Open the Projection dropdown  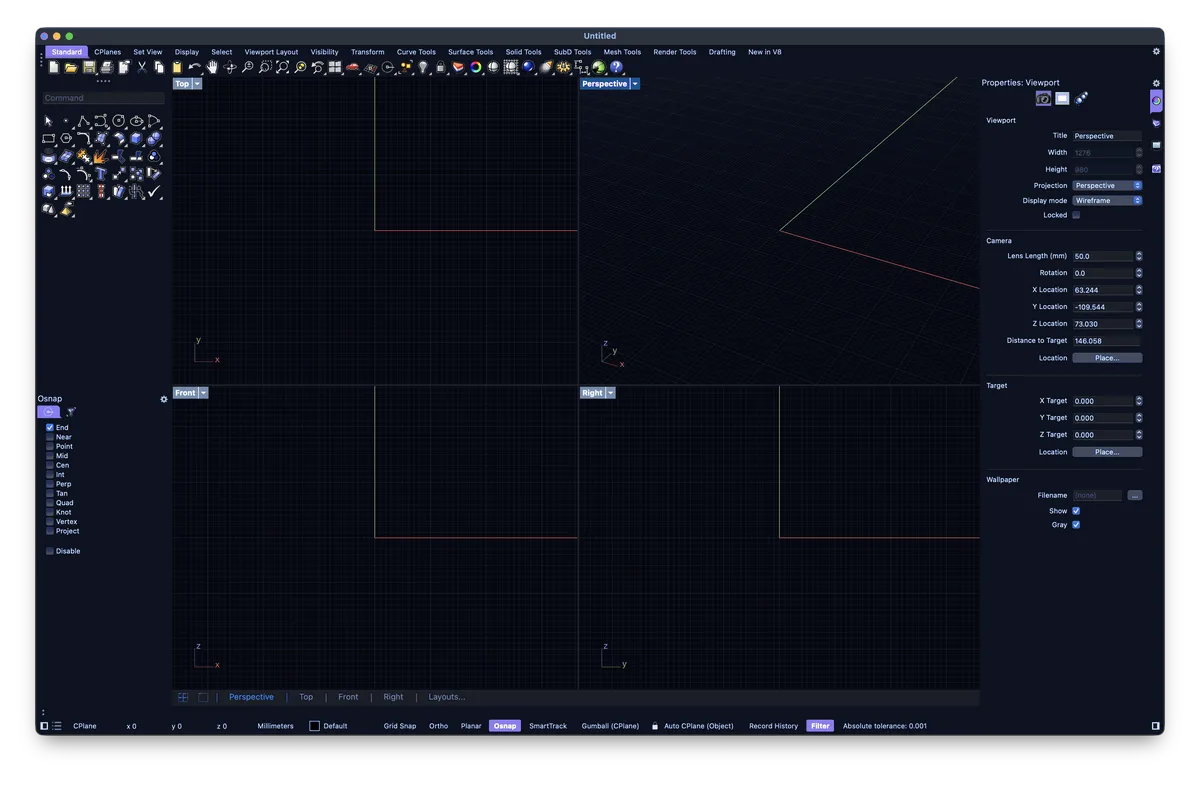pyautogui.click(x=1107, y=186)
